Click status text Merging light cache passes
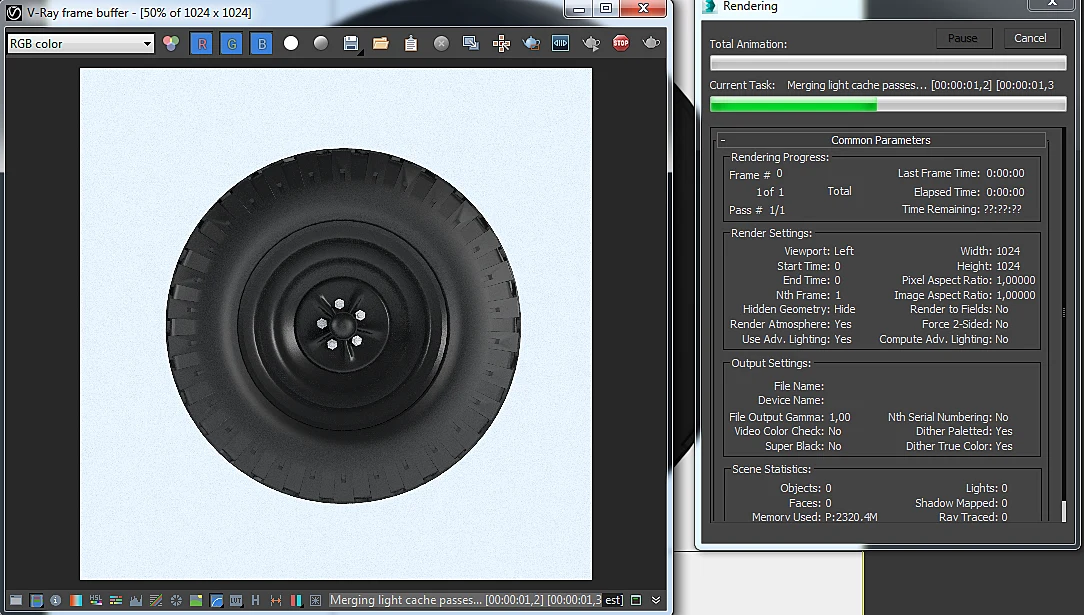The height and width of the screenshot is (615, 1084). tap(406, 600)
